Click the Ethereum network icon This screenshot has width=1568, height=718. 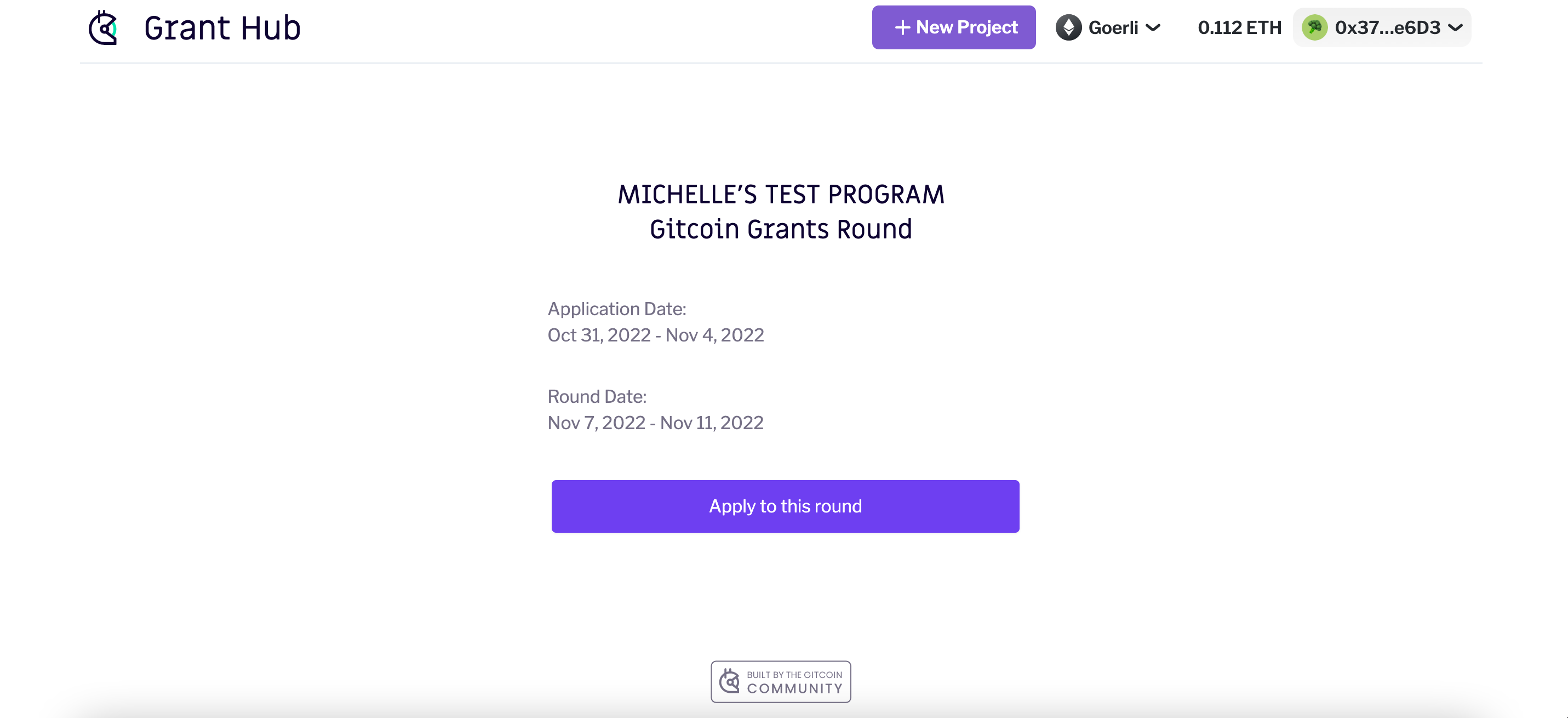coord(1068,27)
